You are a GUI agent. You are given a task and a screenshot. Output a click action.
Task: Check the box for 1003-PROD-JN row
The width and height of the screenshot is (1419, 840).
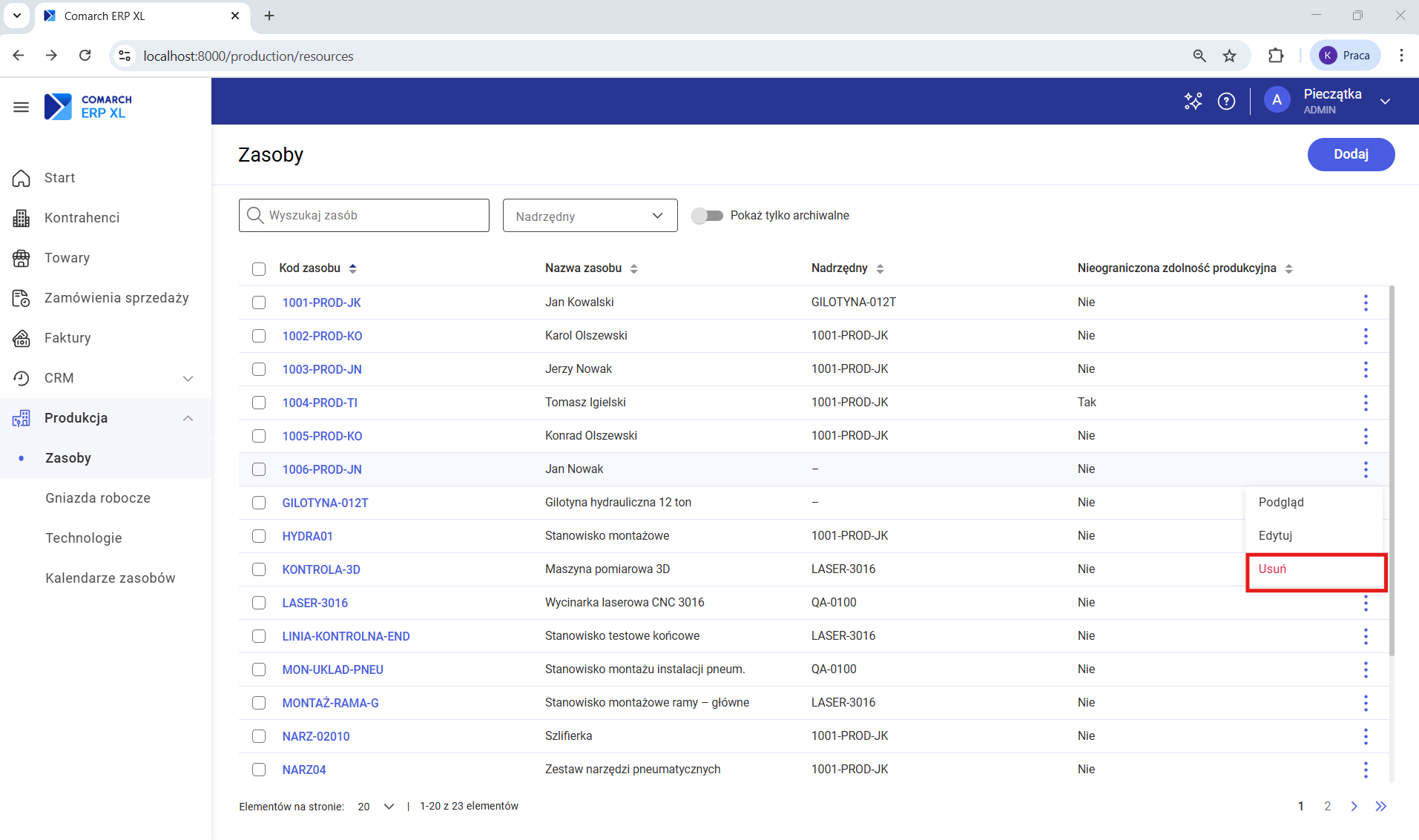tap(259, 369)
